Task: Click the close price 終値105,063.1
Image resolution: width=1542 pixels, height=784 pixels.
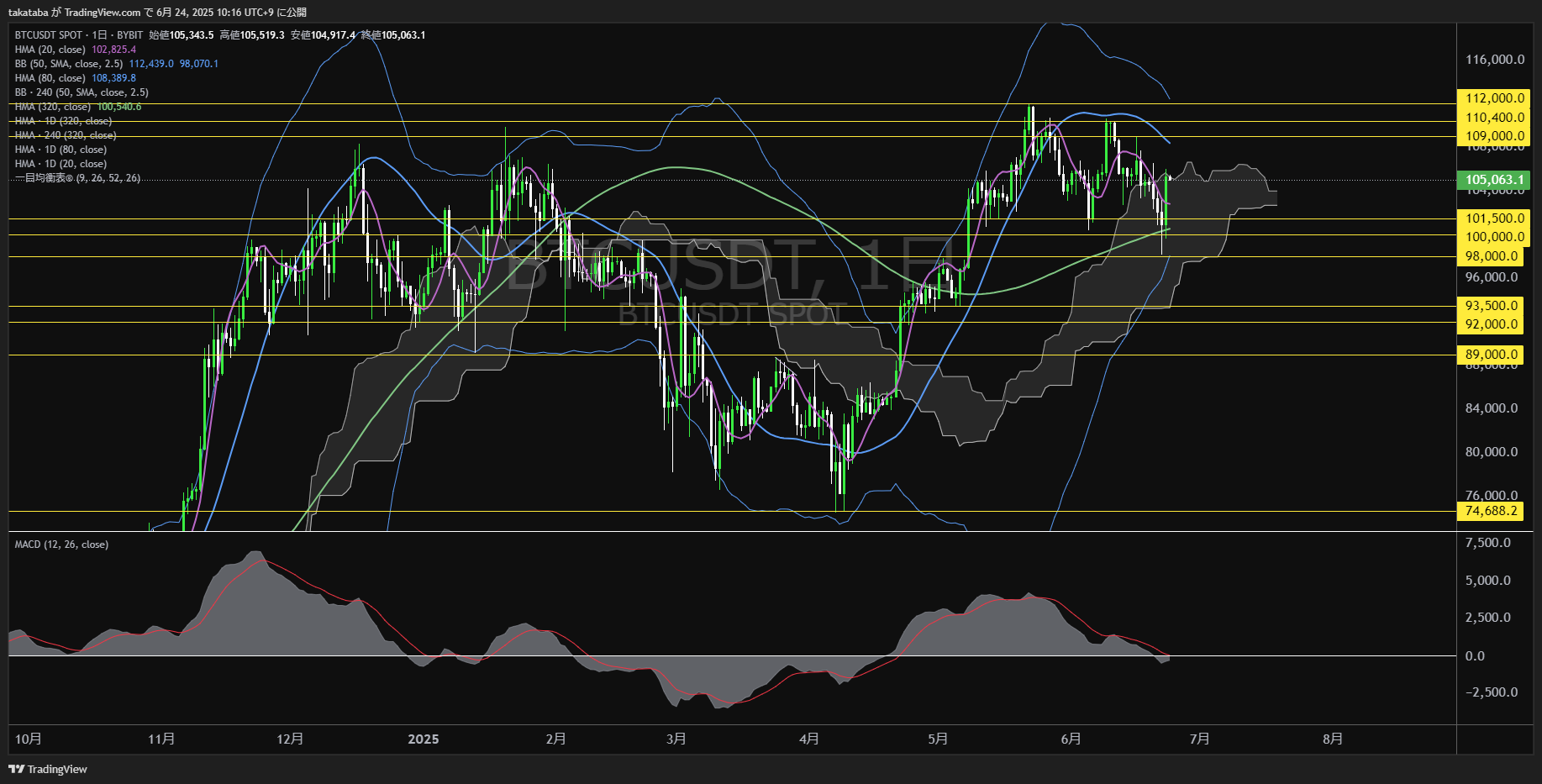Action: [393, 35]
